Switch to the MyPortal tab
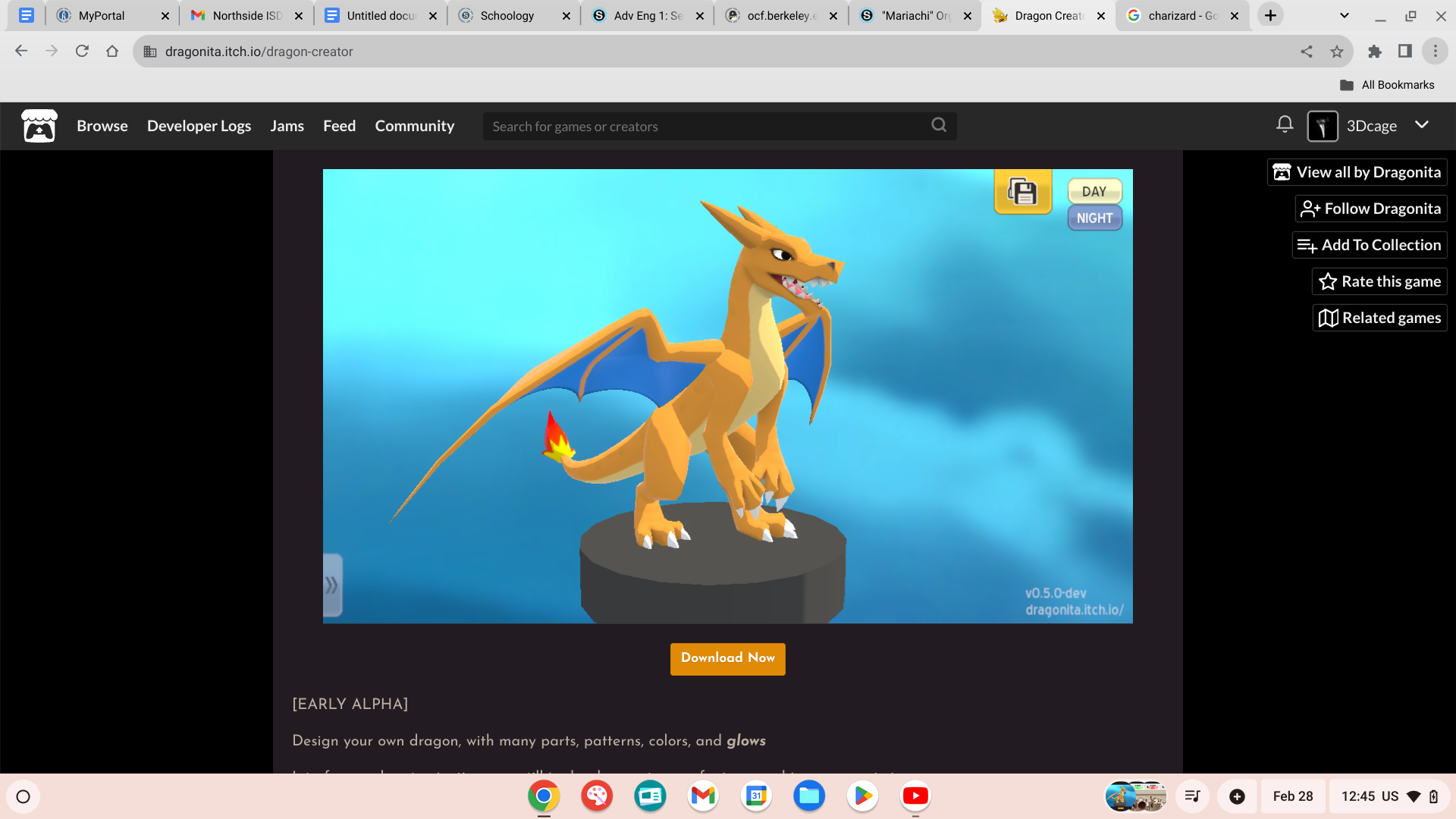This screenshot has height=819, width=1456. 112,15
